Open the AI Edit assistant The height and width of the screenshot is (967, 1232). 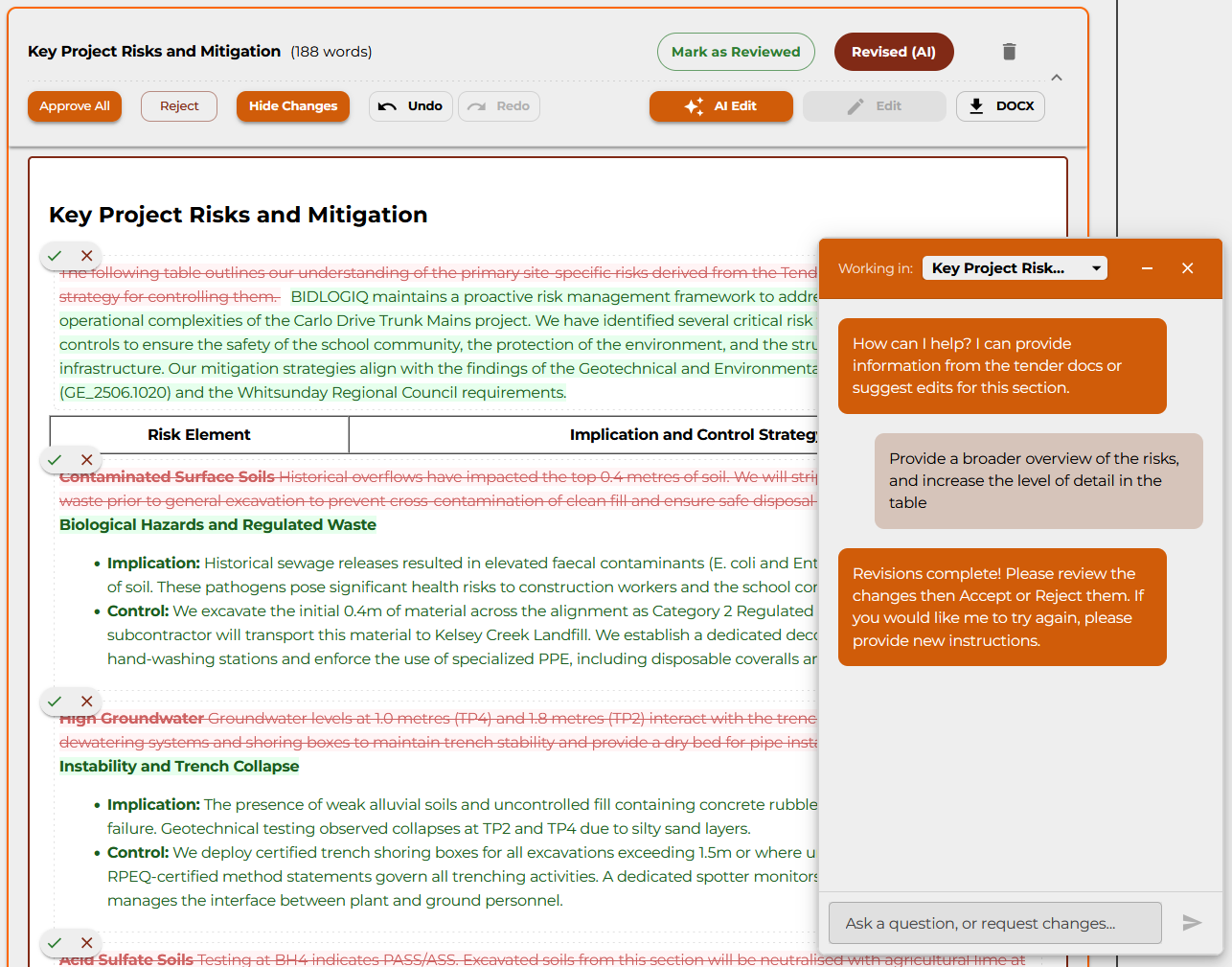720,106
